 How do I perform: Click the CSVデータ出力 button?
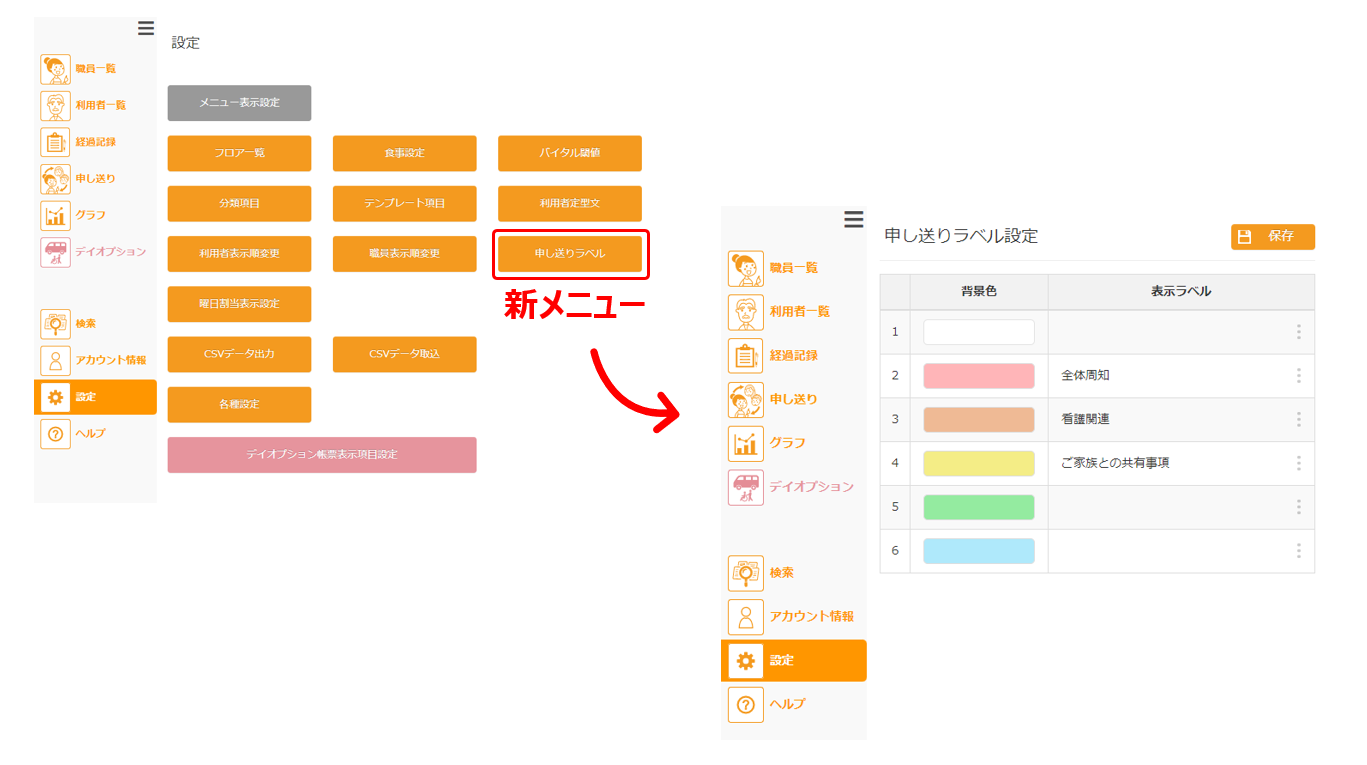[239, 354]
